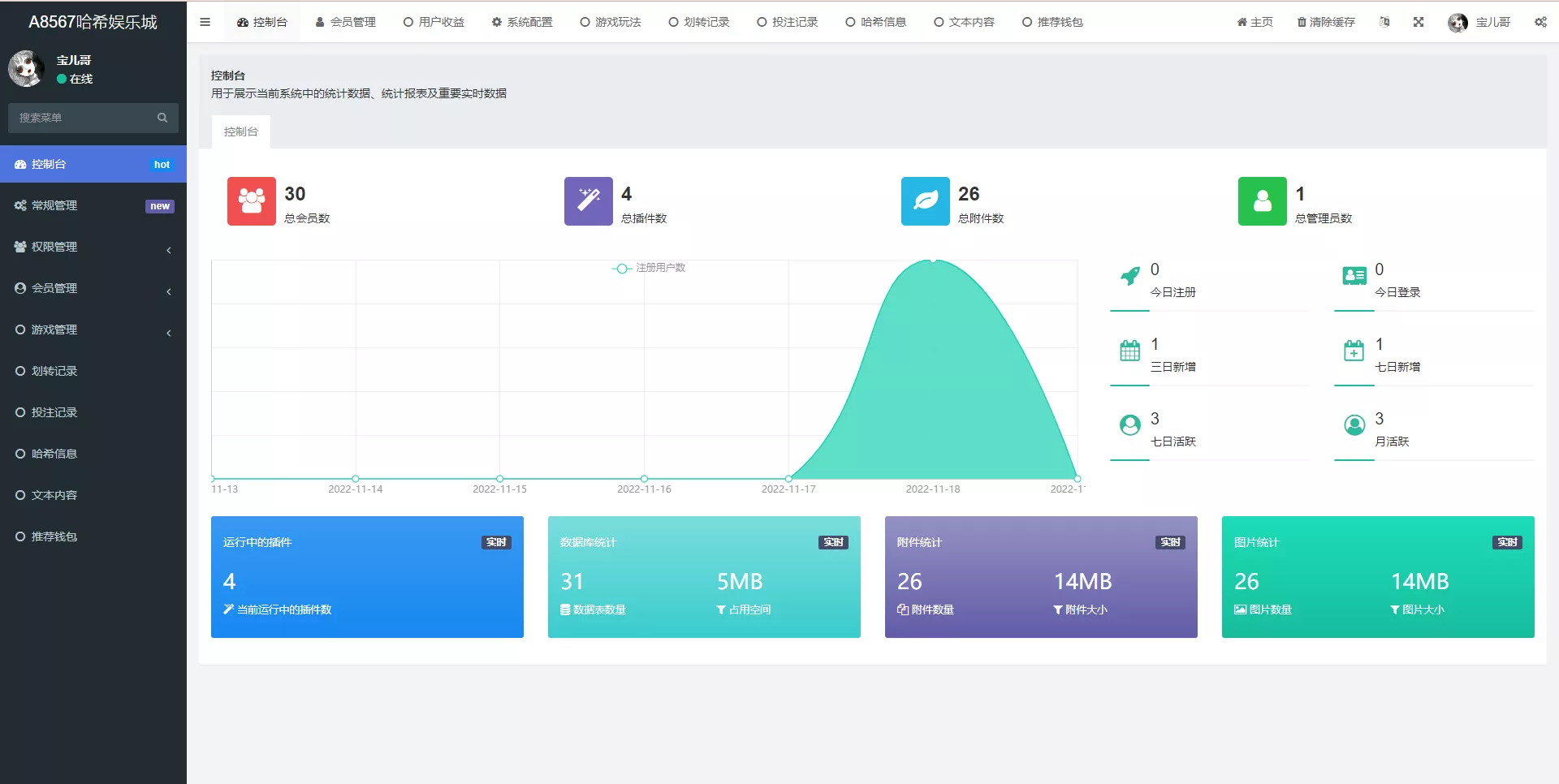
Task: Click the language/translation icon in top bar
Action: point(1384,22)
